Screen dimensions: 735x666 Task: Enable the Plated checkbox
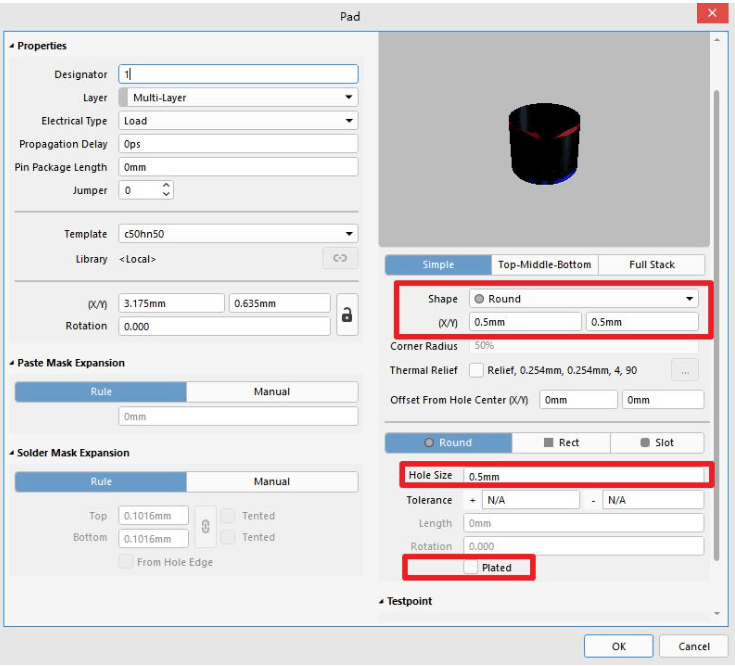tap(471, 567)
